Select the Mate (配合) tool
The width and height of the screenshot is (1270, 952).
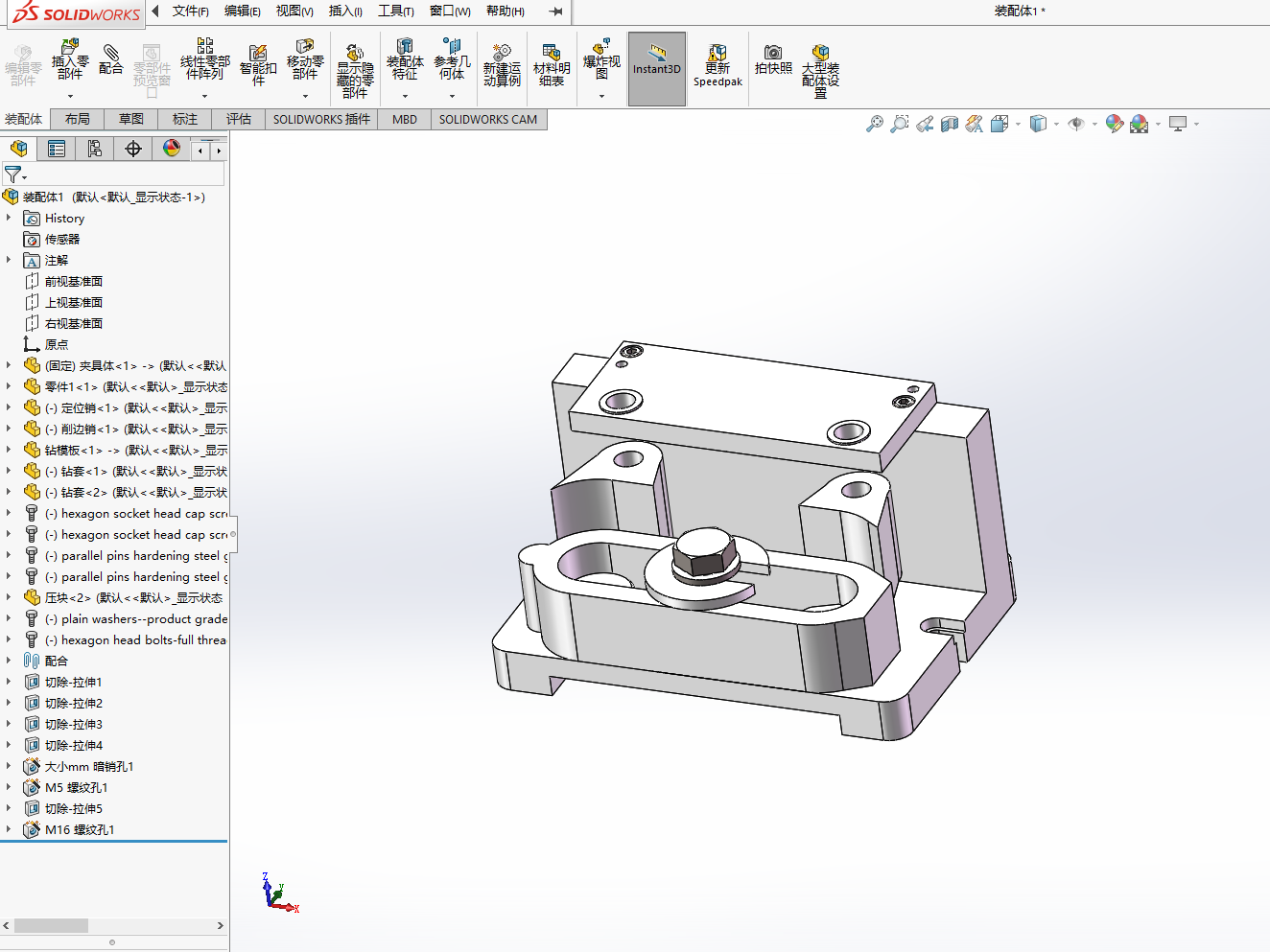[x=111, y=59]
